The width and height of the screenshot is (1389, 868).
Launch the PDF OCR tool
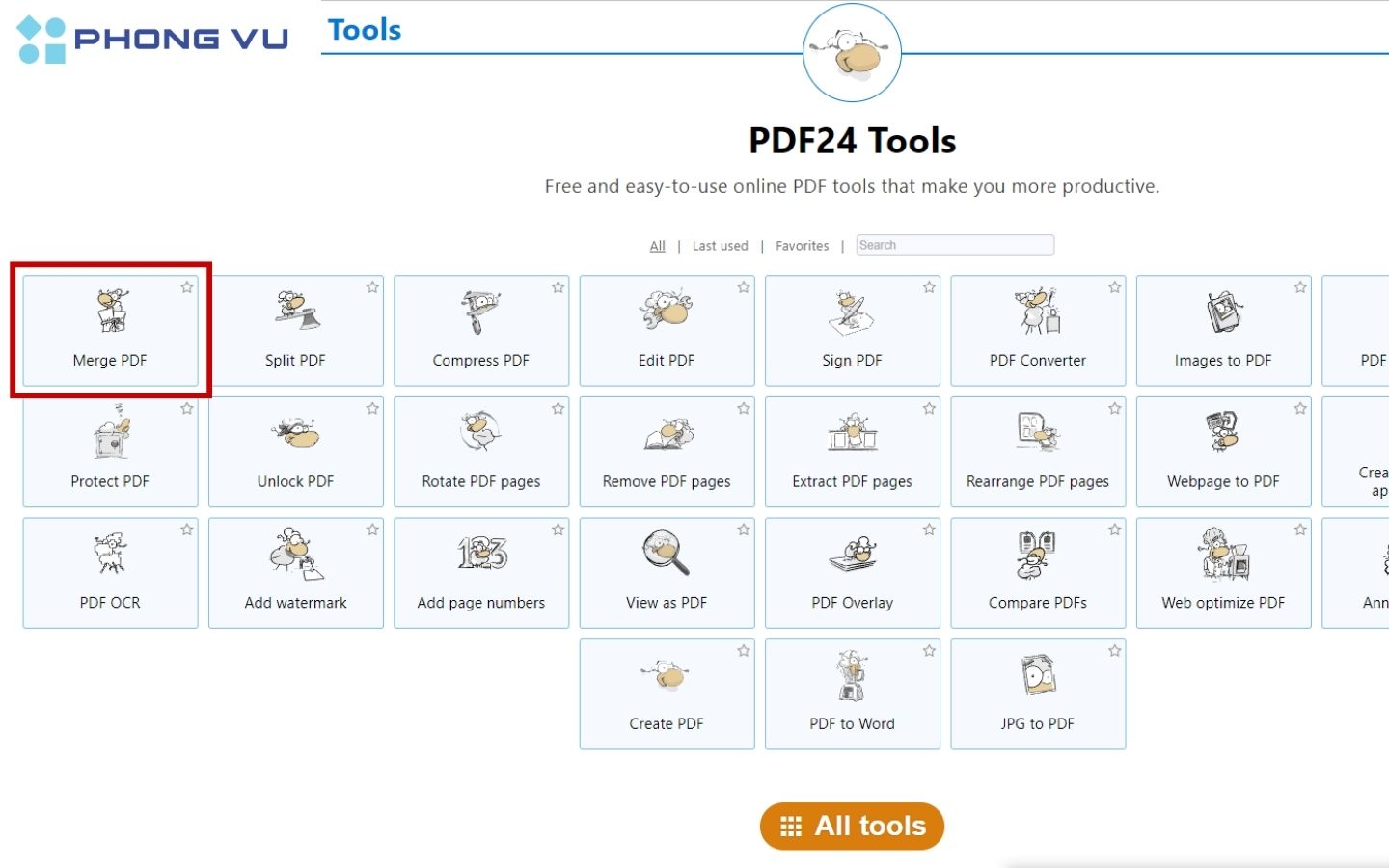click(x=110, y=574)
